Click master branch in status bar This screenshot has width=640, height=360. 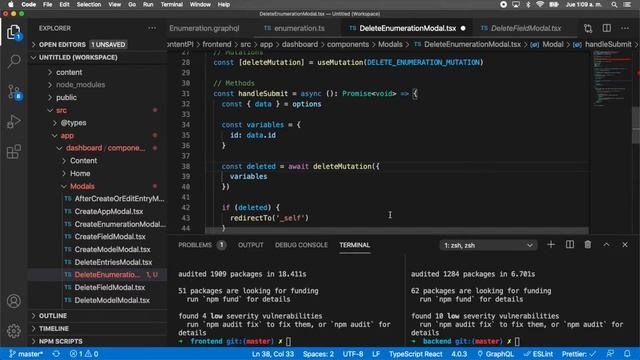click(x=26, y=354)
